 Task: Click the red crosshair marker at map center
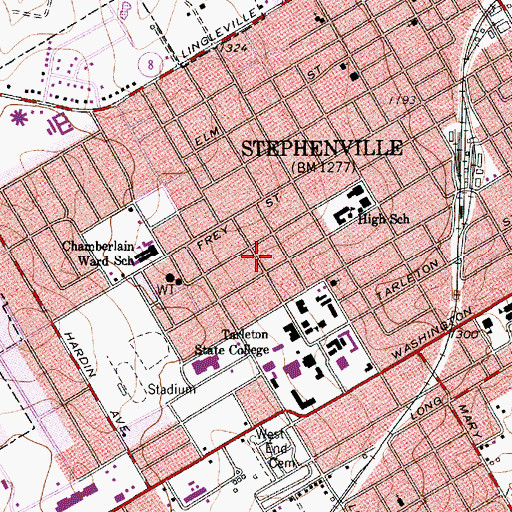257,256
